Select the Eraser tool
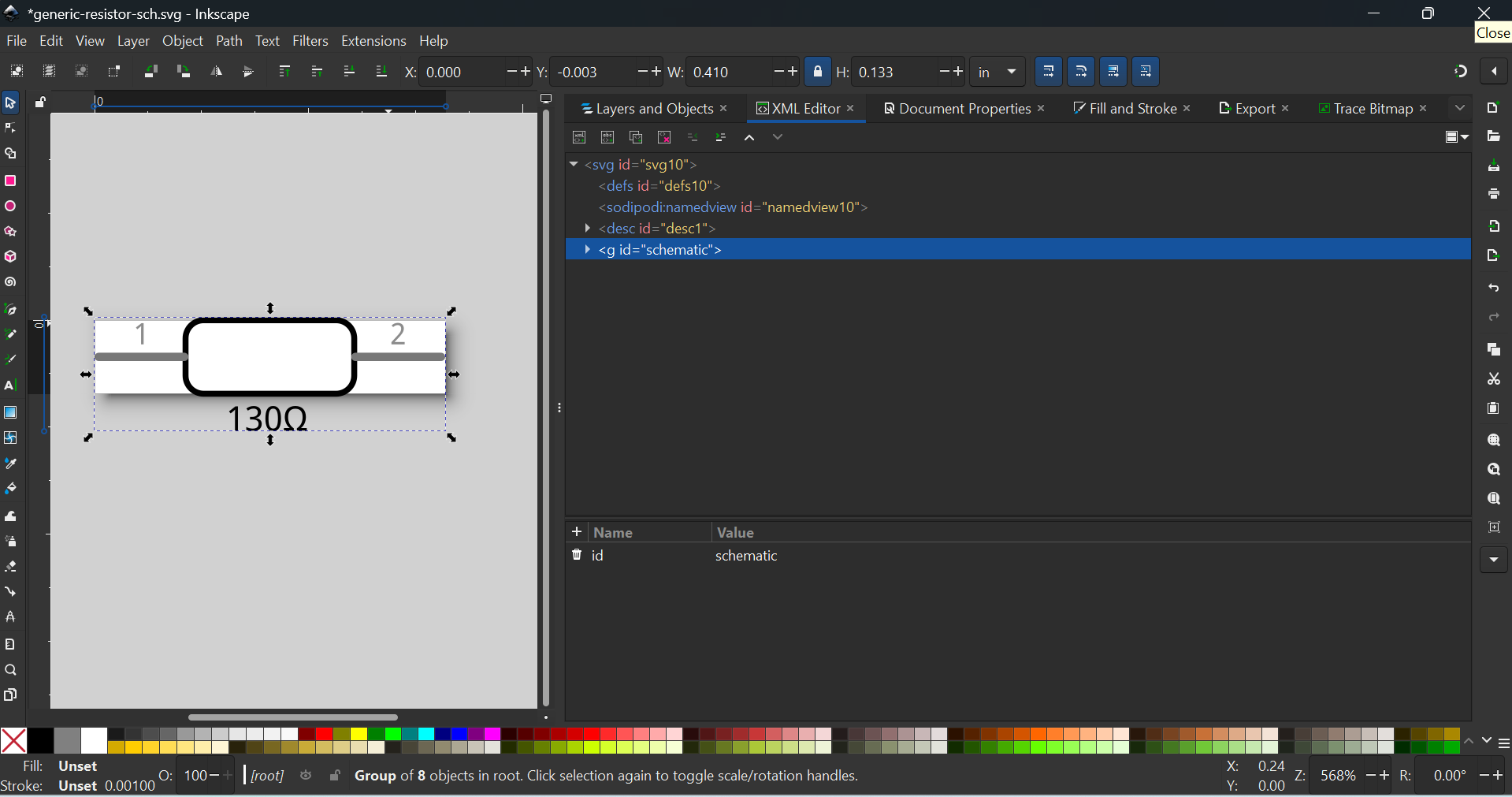Viewport: 1512px width, 797px height. [10, 567]
